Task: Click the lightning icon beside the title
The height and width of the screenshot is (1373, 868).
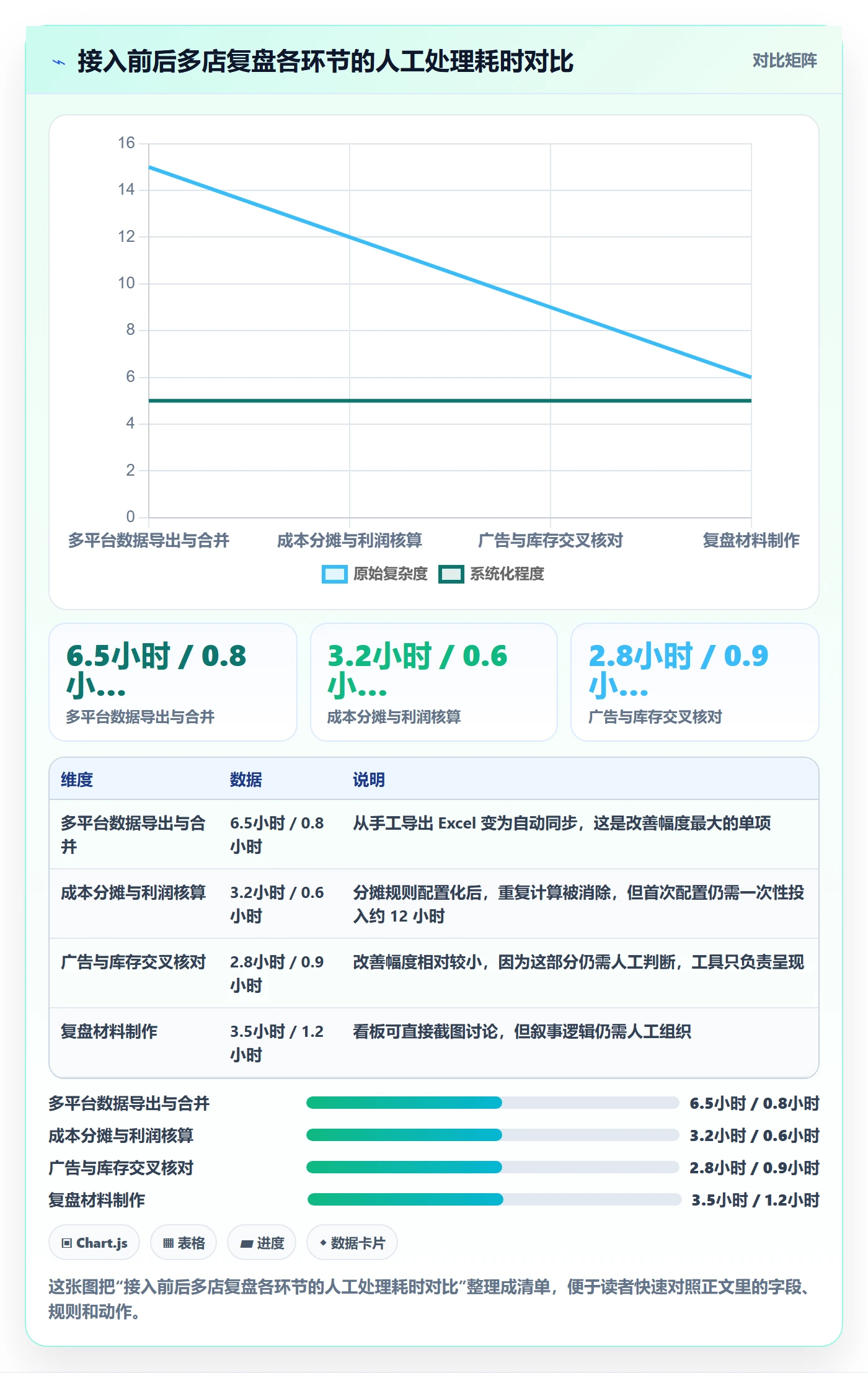Action: click(x=59, y=62)
